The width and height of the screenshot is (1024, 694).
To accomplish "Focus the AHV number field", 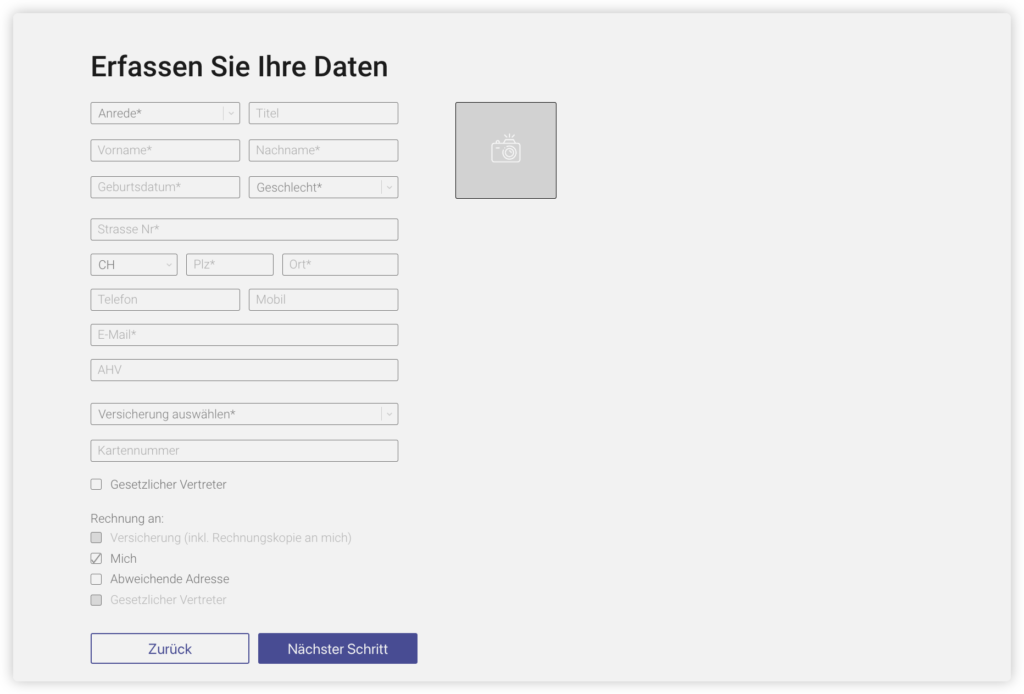I will (x=244, y=370).
